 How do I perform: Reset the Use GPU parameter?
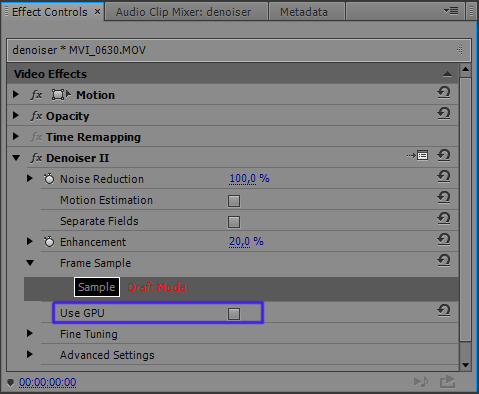click(444, 311)
